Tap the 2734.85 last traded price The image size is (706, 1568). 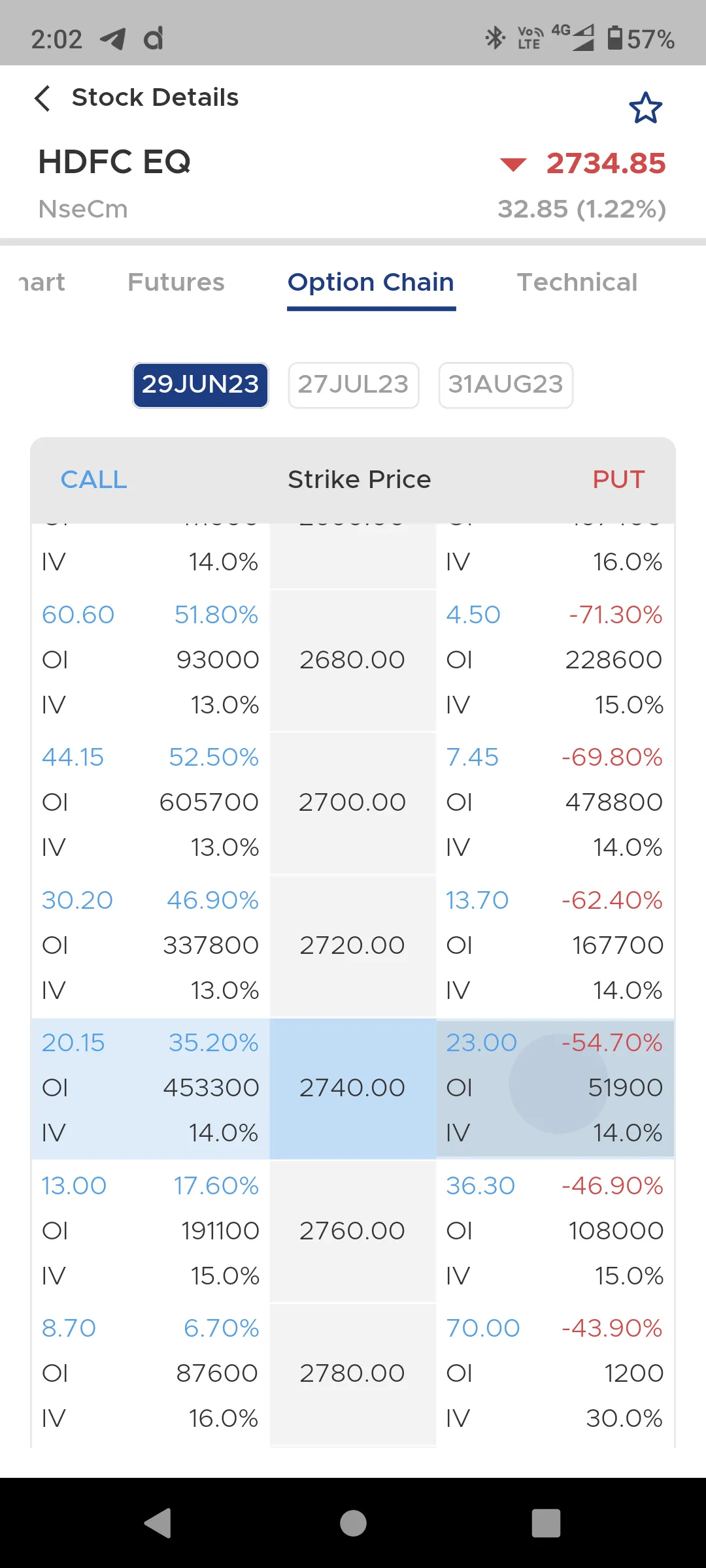pos(606,163)
